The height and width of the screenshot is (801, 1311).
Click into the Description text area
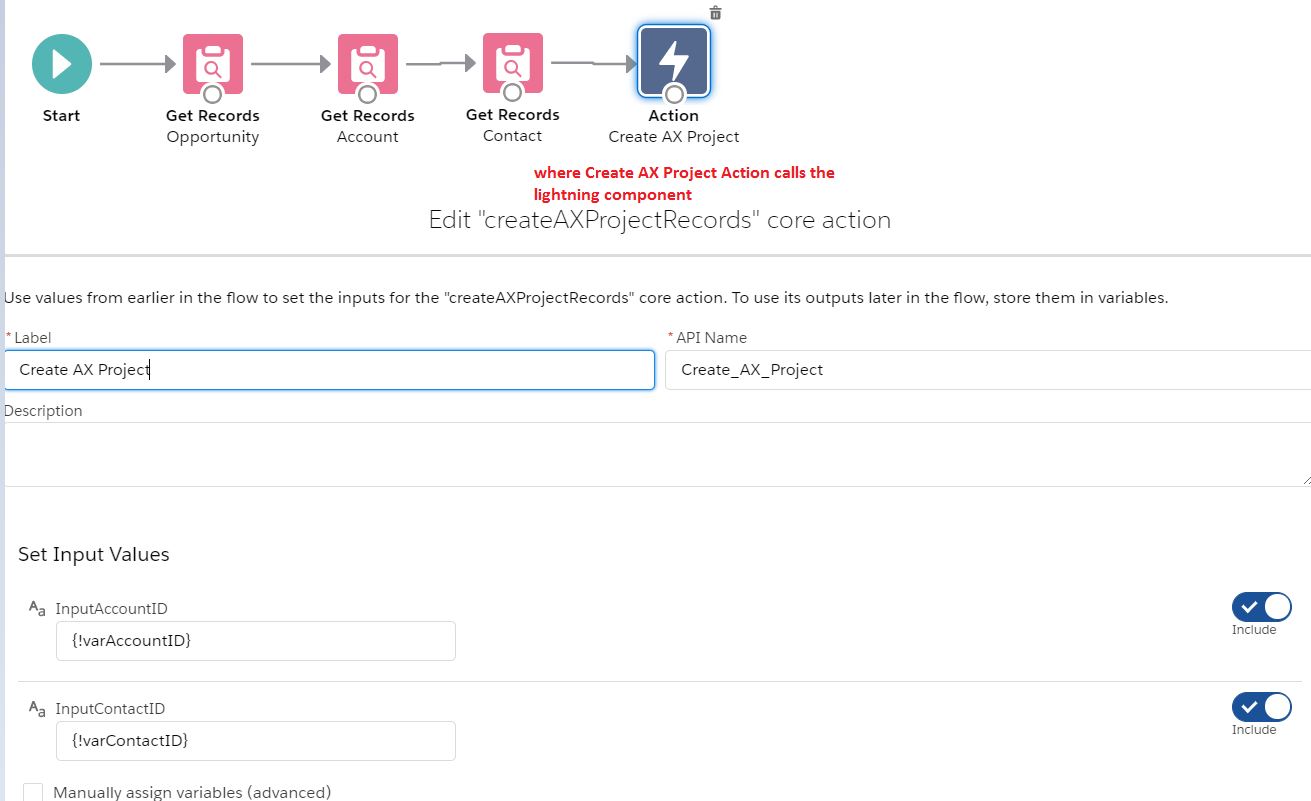tap(657, 454)
